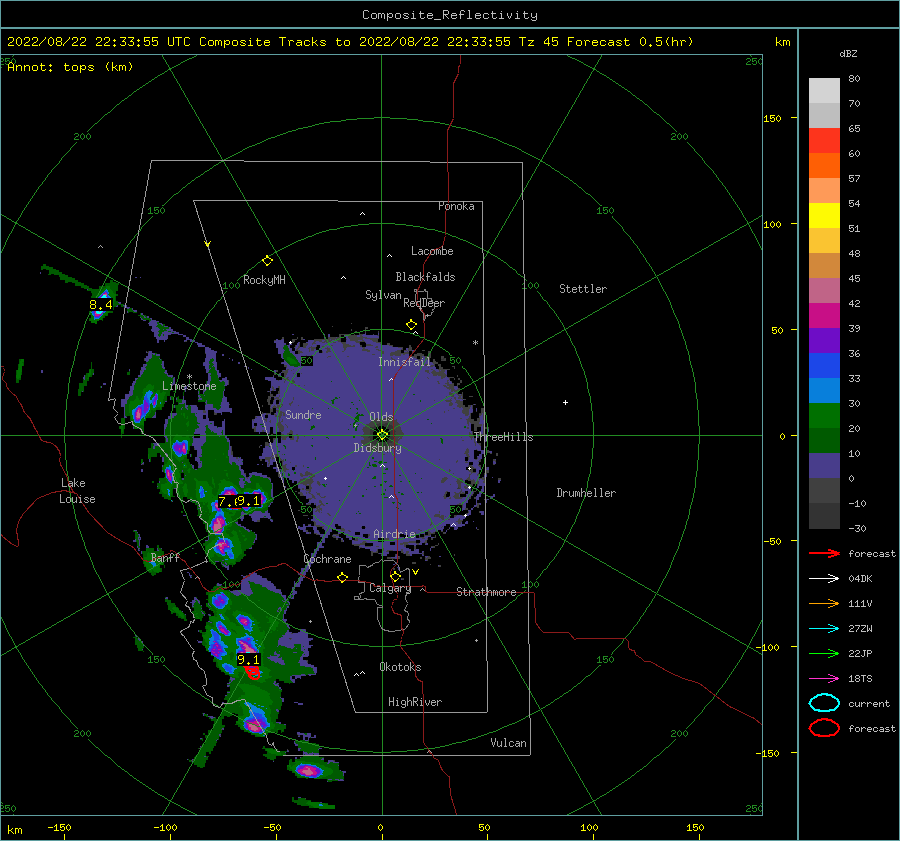Click the Sylvan label

coord(383,295)
